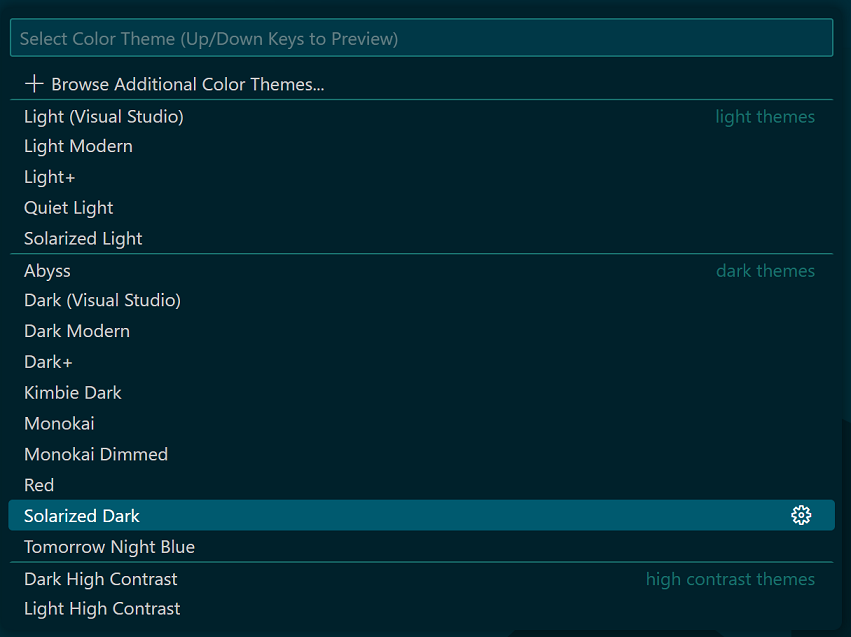Click the settings gear on Solarized Dark row
This screenshot has height=637, width=851.
click(x=801, y=515)
